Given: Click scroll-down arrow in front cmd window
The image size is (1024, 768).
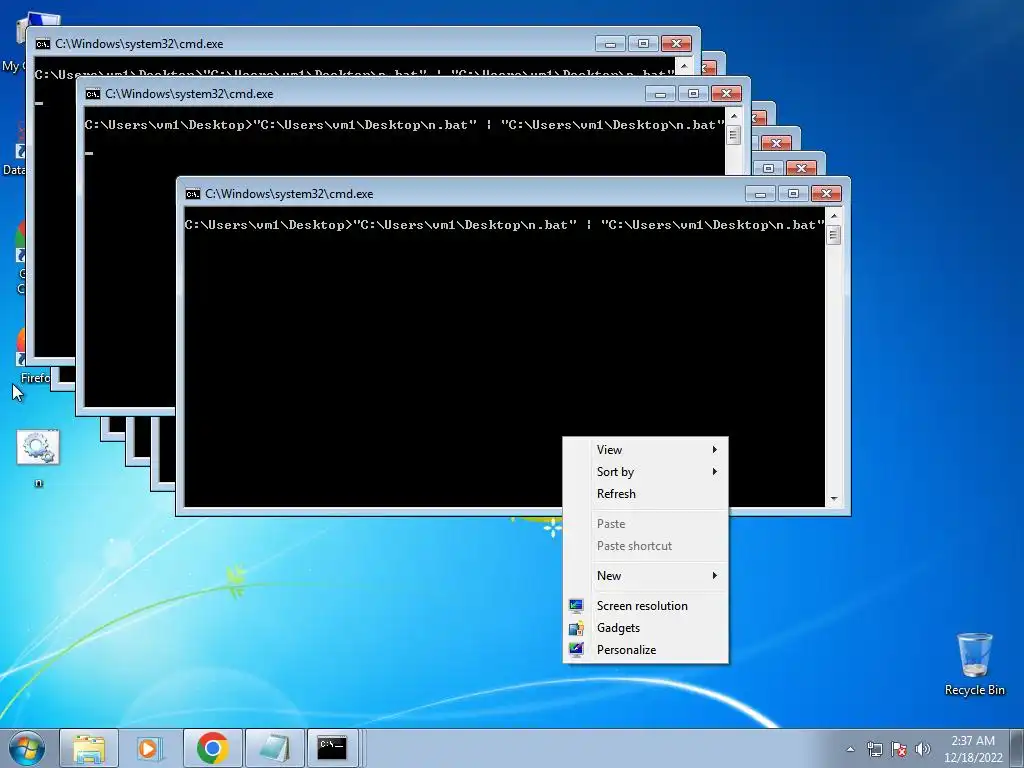Looking at the screenshot, I should coord(833,499).
